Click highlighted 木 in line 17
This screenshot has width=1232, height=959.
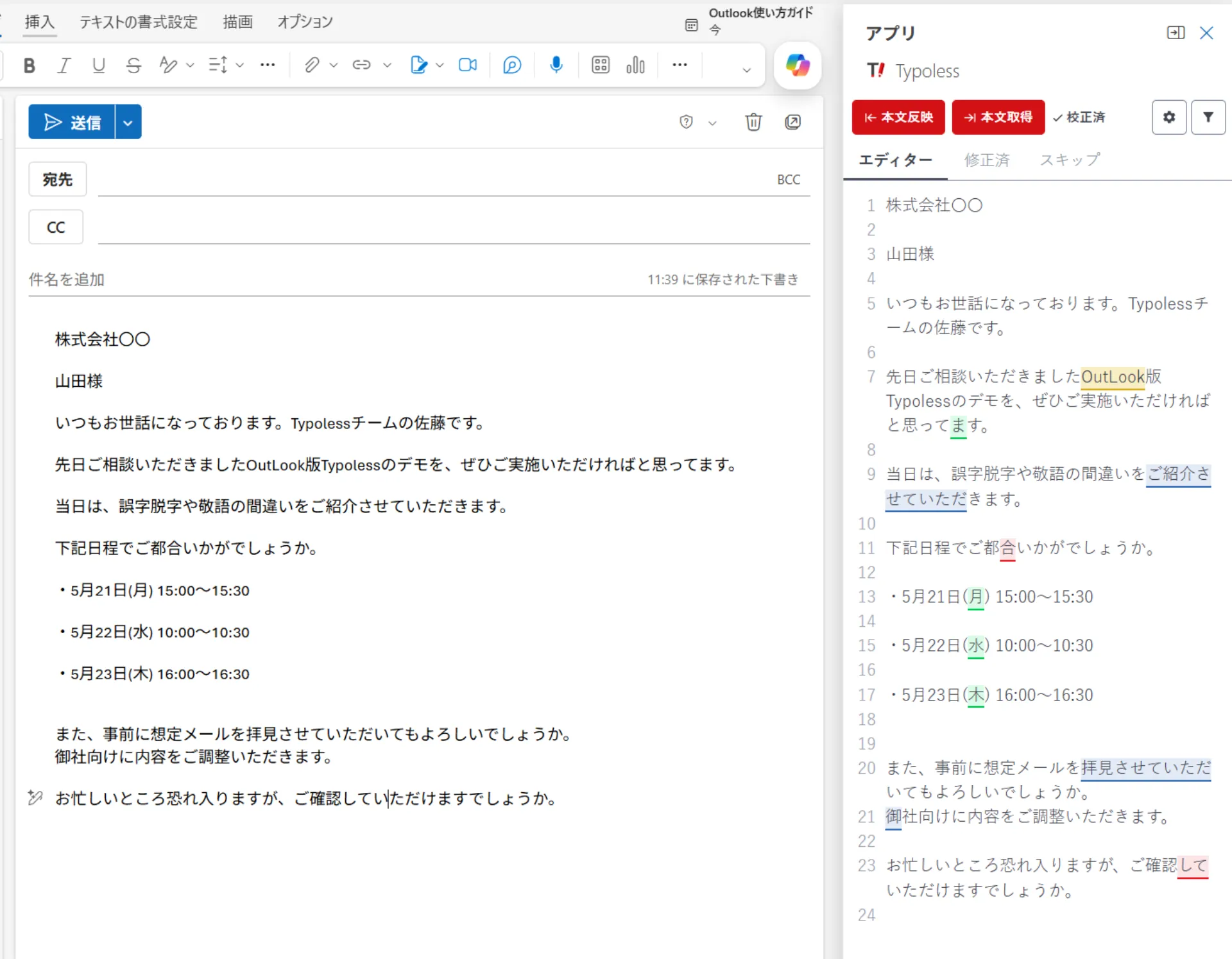coord(976,695)
